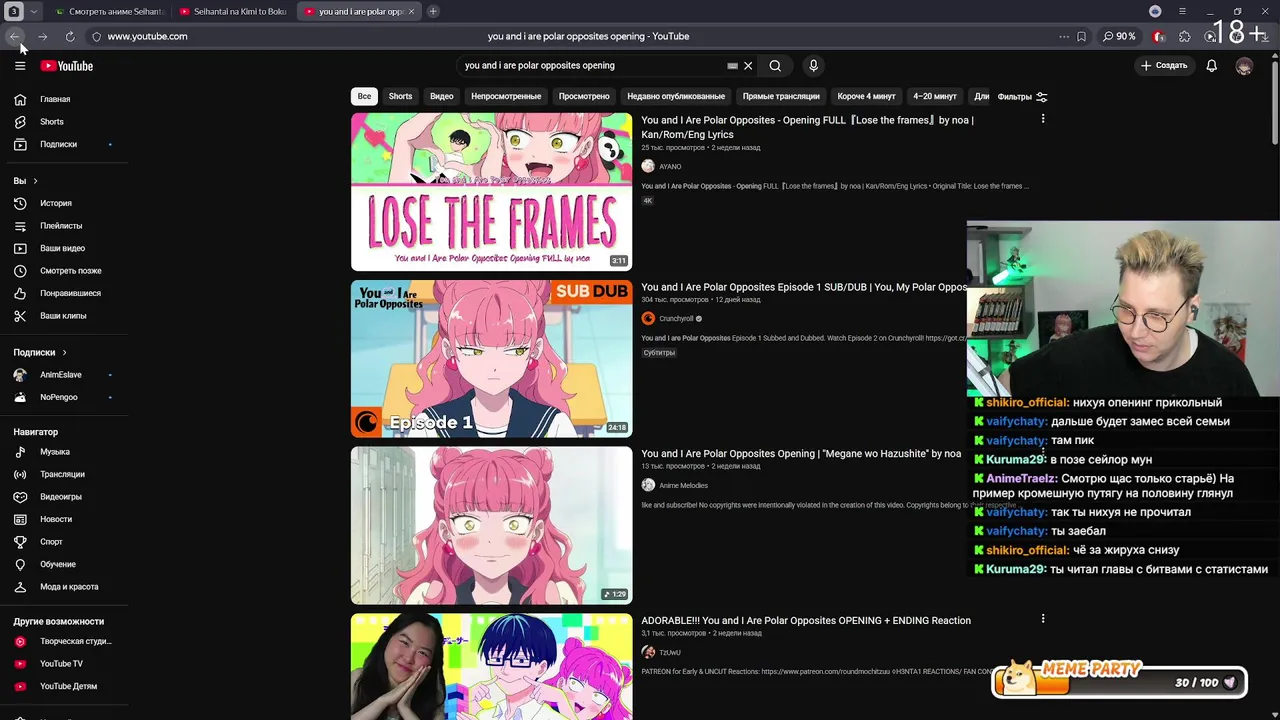Open Crunchyroll channel link
The image size is (1280, 720).
676,319
